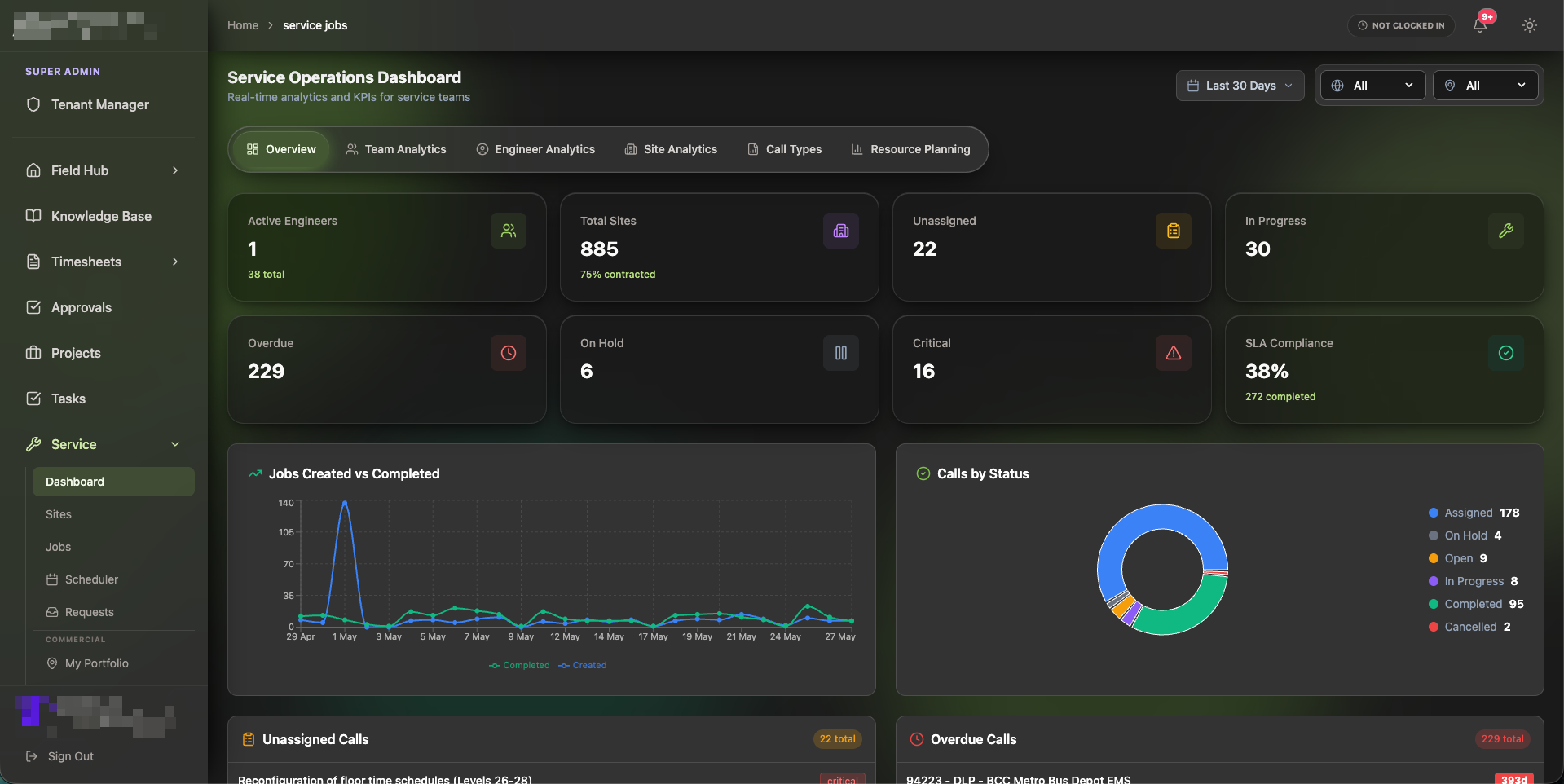Click orange Open legend swatch
Image resolution: width=1564 pixels, height=784 pixels.
tap(1434, 558)
